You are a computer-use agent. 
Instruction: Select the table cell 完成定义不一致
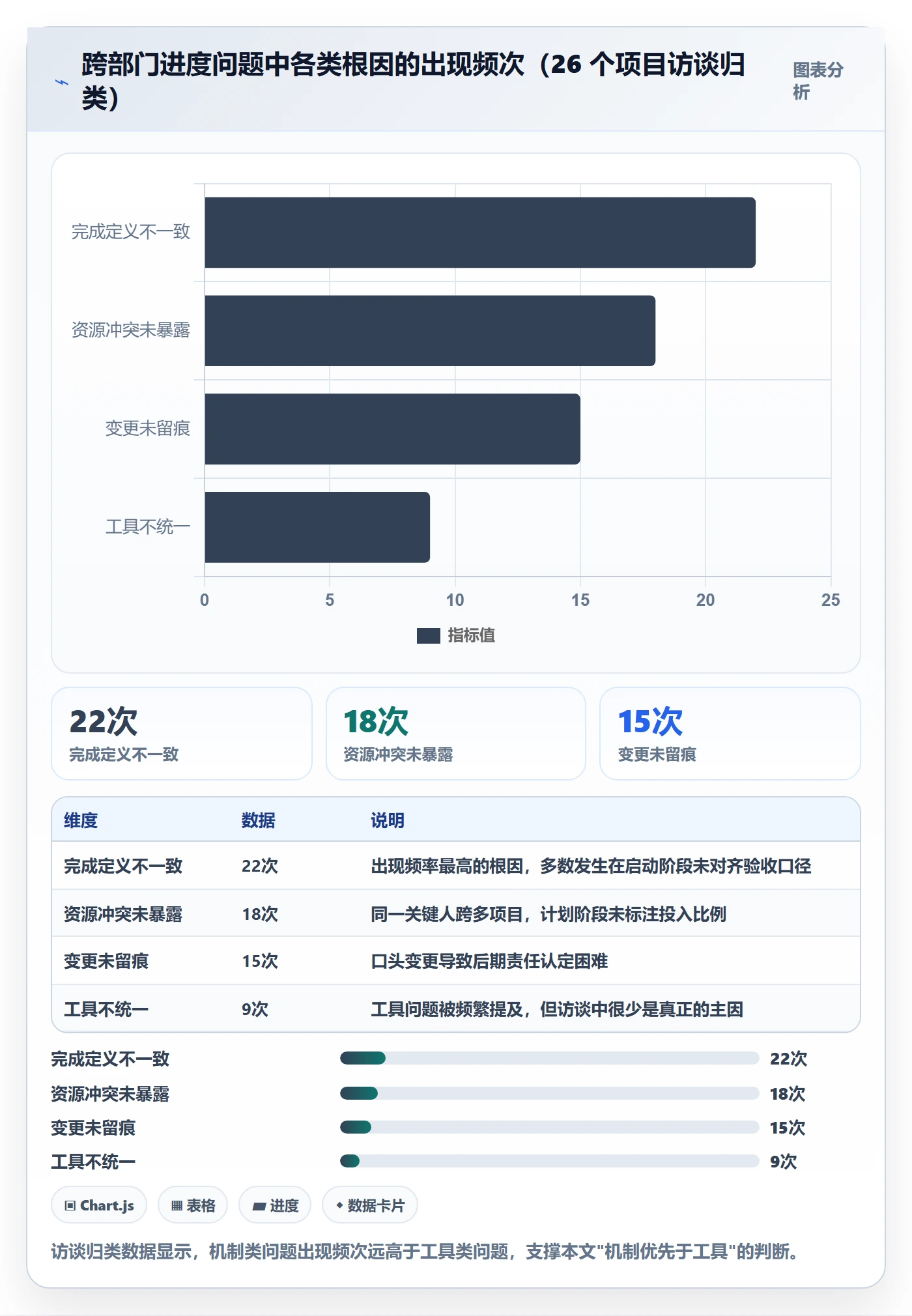(123, 866)
